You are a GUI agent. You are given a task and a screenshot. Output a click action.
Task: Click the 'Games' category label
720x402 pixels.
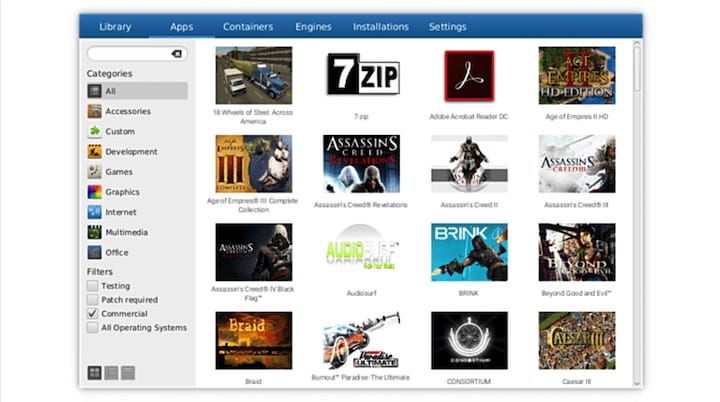[119, 172]
